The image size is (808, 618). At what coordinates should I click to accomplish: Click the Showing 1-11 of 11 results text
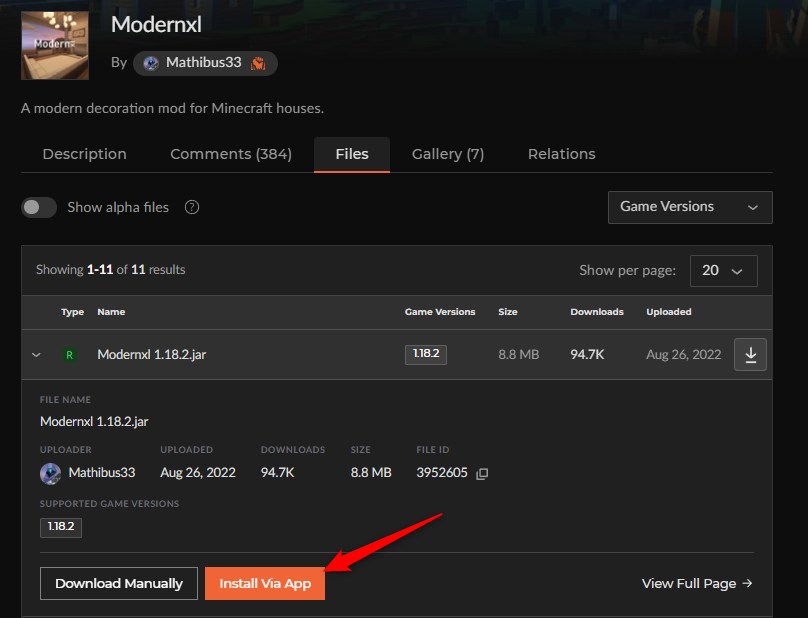pyautogui.click(x=110, y=270)
